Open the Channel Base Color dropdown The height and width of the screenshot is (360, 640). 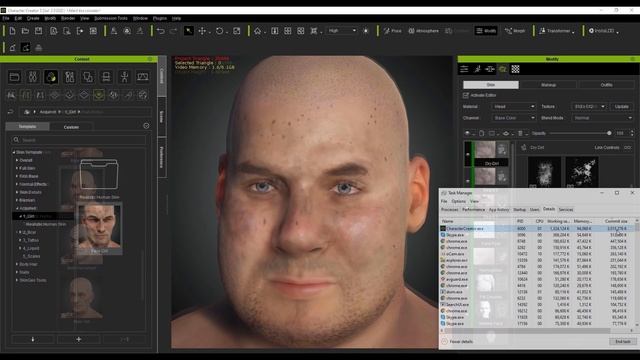(513, 118)
